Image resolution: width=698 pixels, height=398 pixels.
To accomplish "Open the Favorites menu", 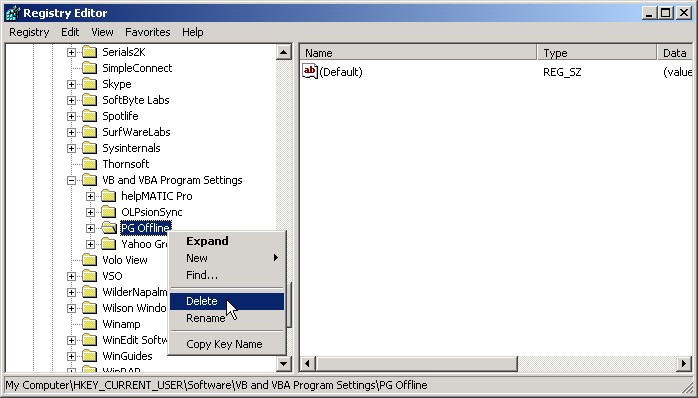I will [x=148, y=32].
